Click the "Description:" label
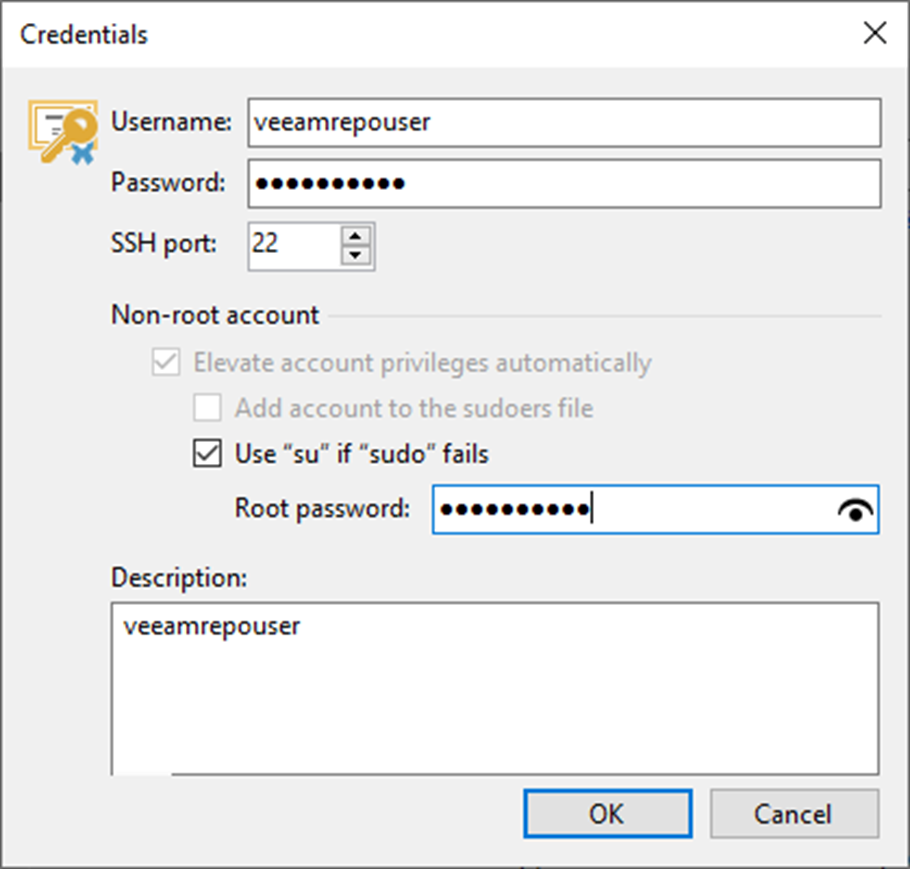This screenshot has width=910, height=869. (179, 577)
